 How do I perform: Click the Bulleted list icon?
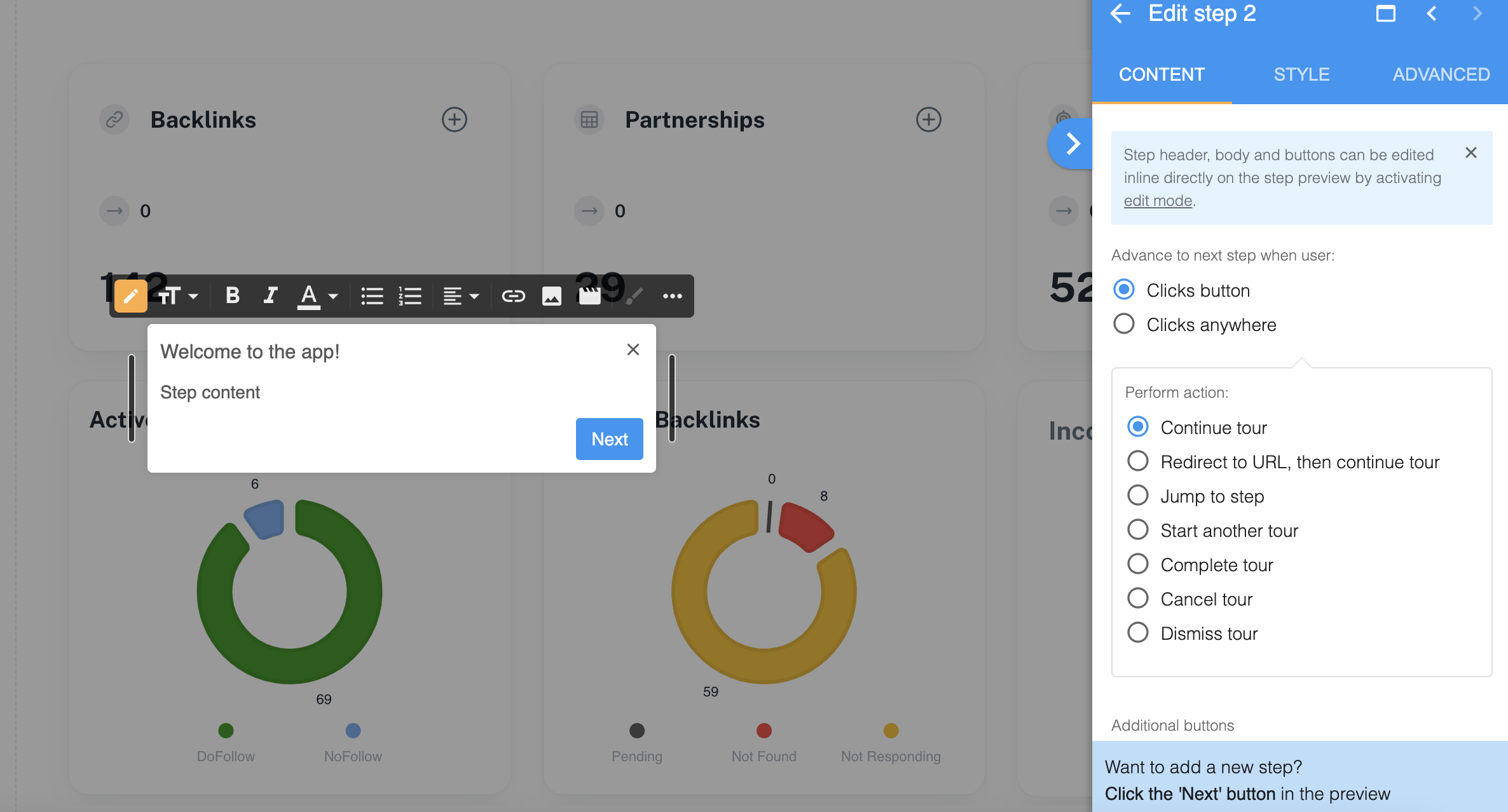pos(372,296)
